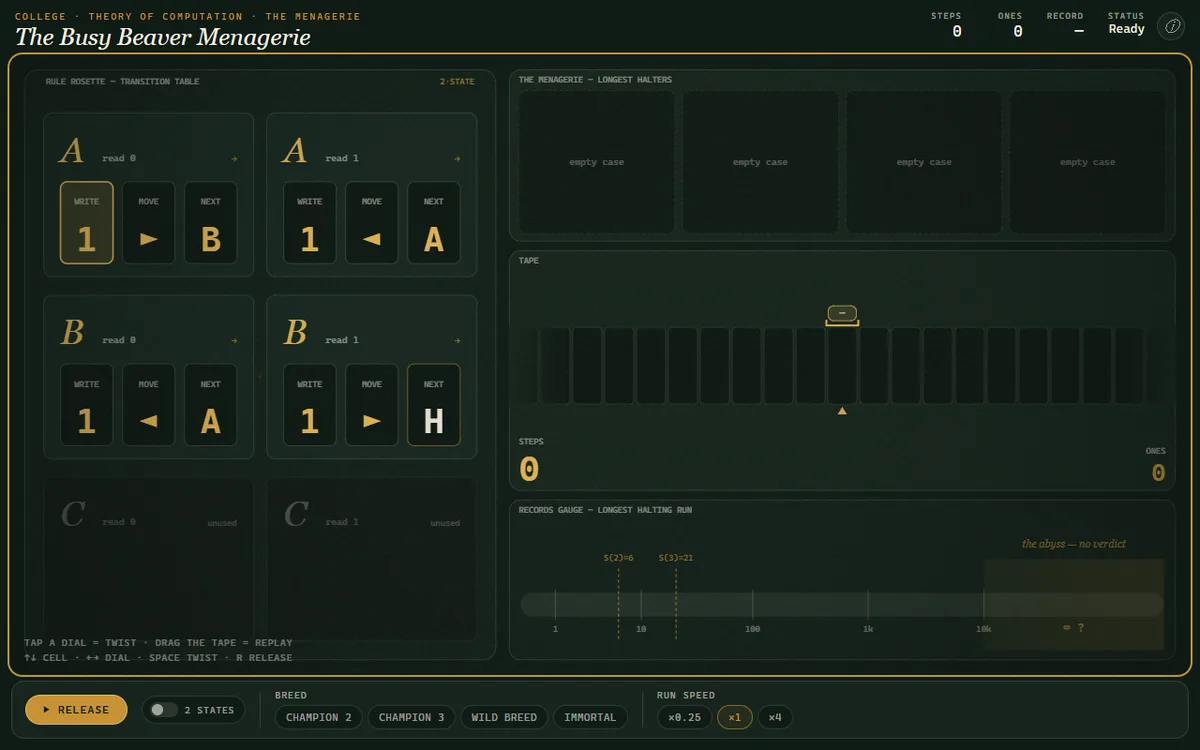This screenshot has width=1200, height=750.
Task: Twist the A read 0 WRITE dial
Action: point(87,222)
